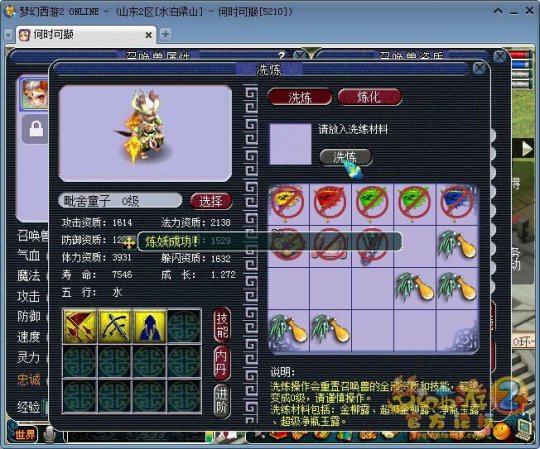This screenshot has width=540, height=449.
Task: Select the crossed swords skill icon
Action: coord(115,325)
